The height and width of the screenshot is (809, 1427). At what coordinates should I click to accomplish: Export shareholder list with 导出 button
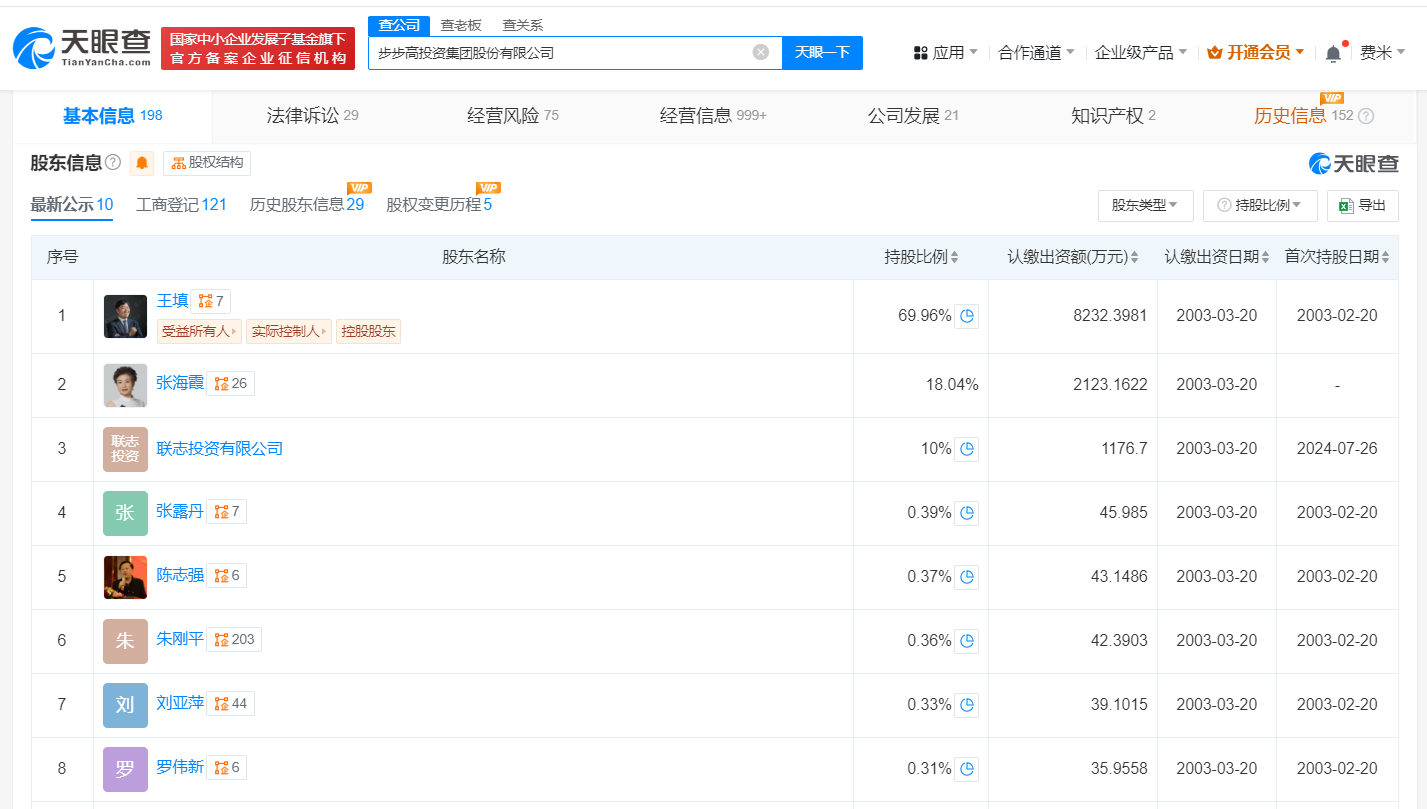point(1362,205)
